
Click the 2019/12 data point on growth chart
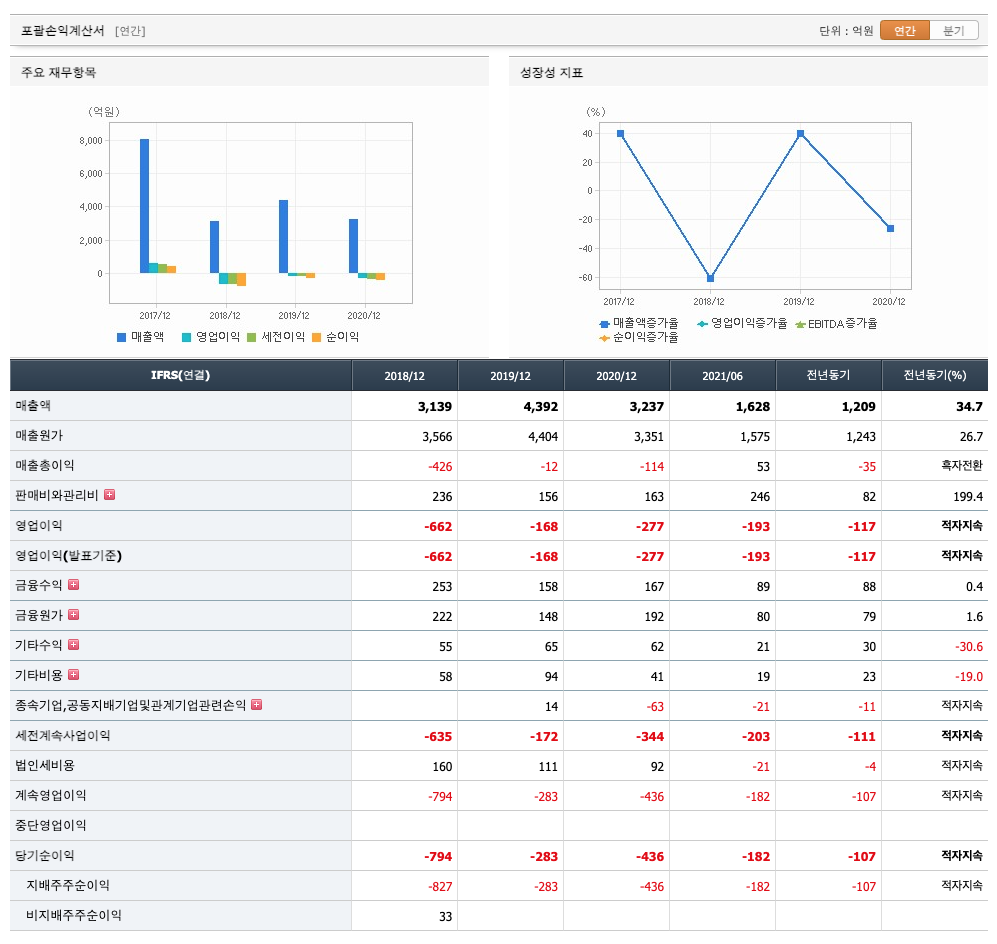pos(801,133)
